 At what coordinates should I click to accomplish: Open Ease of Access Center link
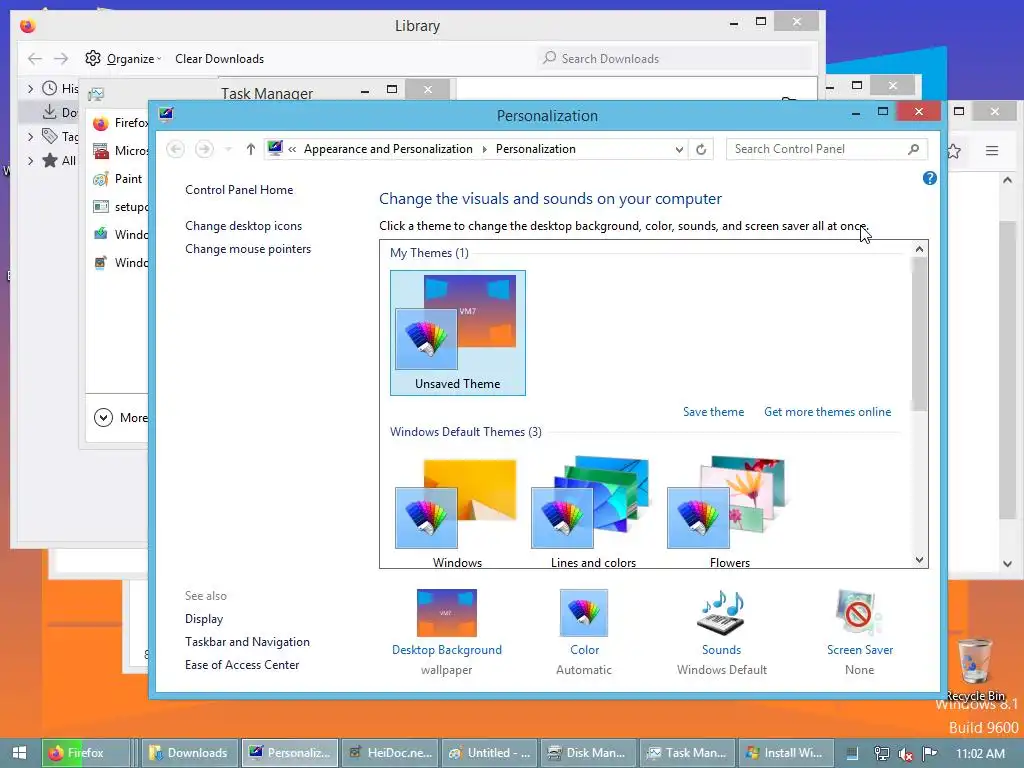coord(242,665)
